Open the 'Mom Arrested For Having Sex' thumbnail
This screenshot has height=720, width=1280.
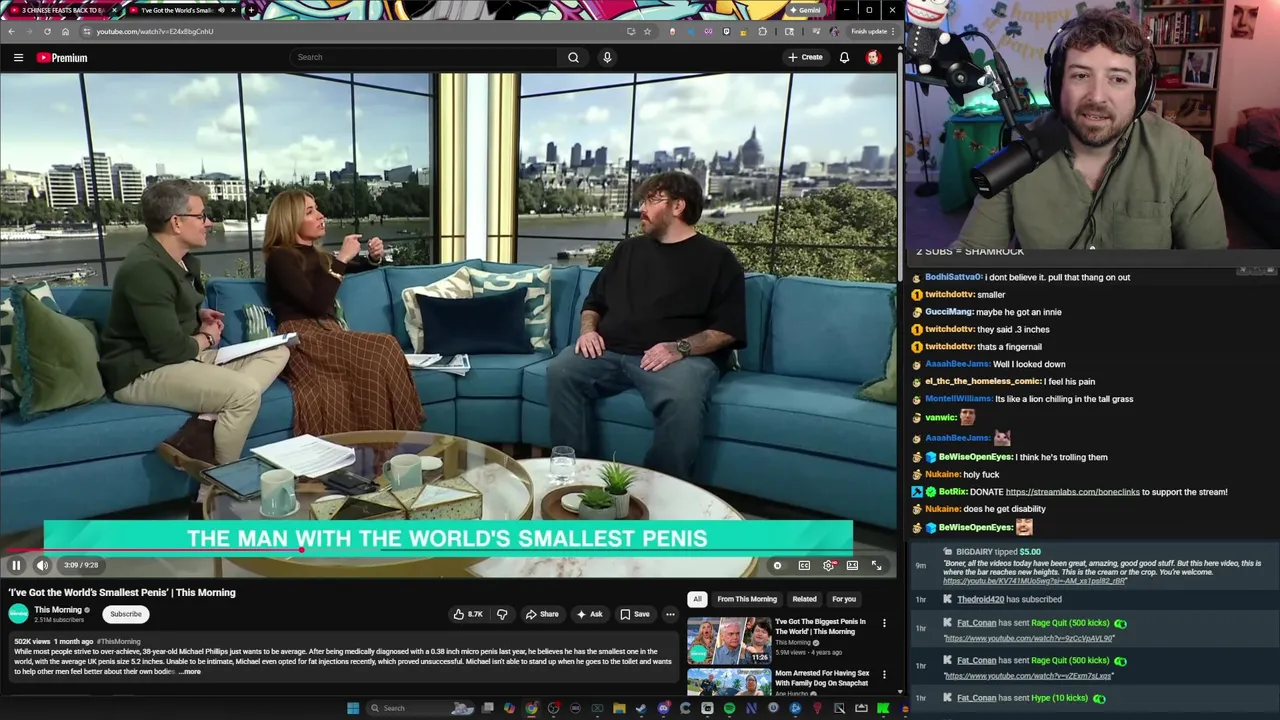coord(728,683)
